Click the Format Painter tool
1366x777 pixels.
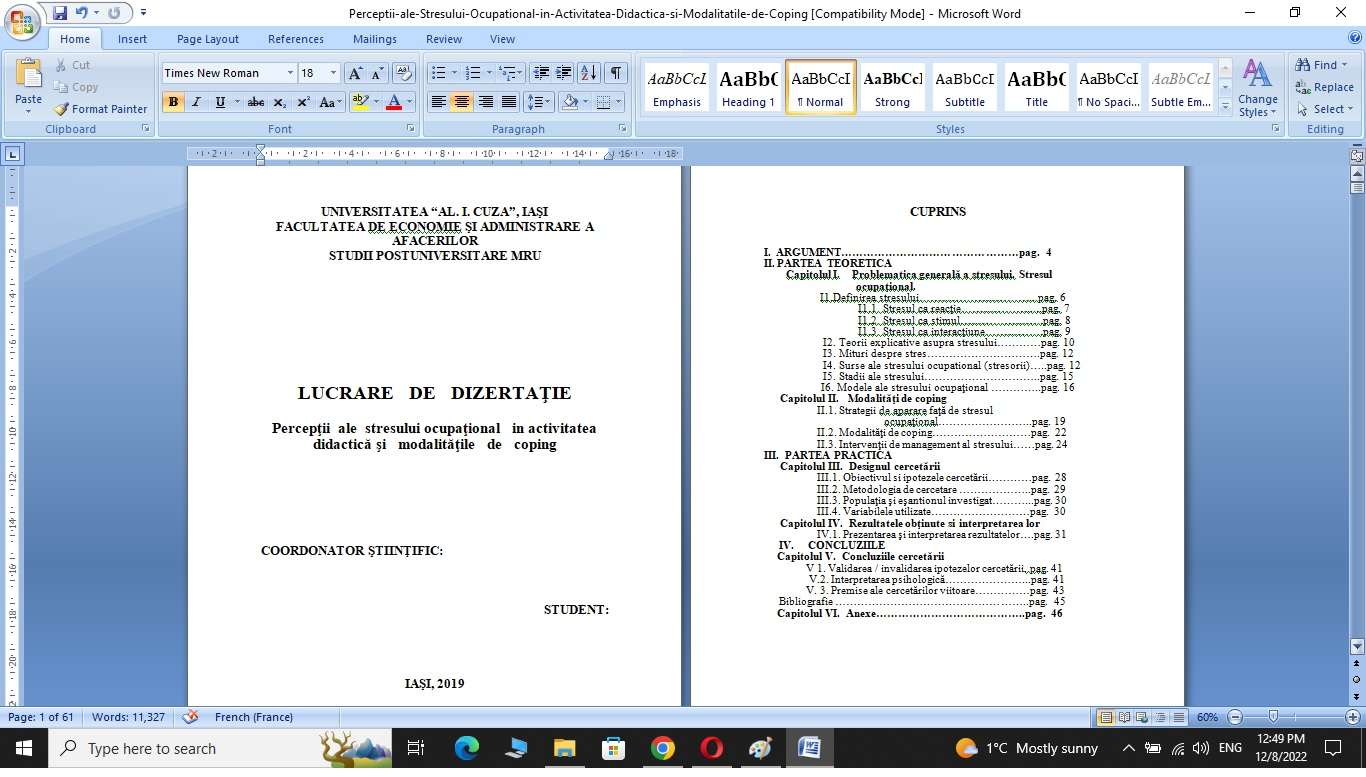pyautogui.click(x=100, y=109)
